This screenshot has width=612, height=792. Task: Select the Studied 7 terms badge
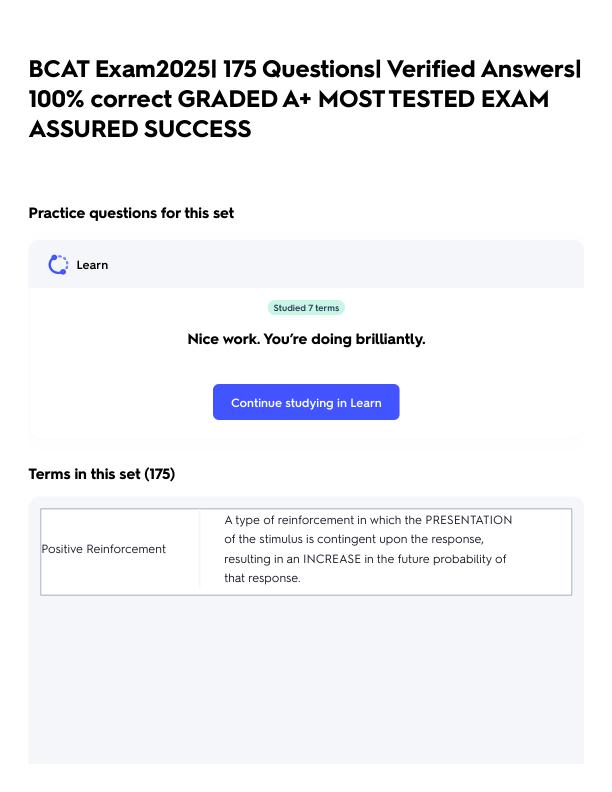coord(306,308)
